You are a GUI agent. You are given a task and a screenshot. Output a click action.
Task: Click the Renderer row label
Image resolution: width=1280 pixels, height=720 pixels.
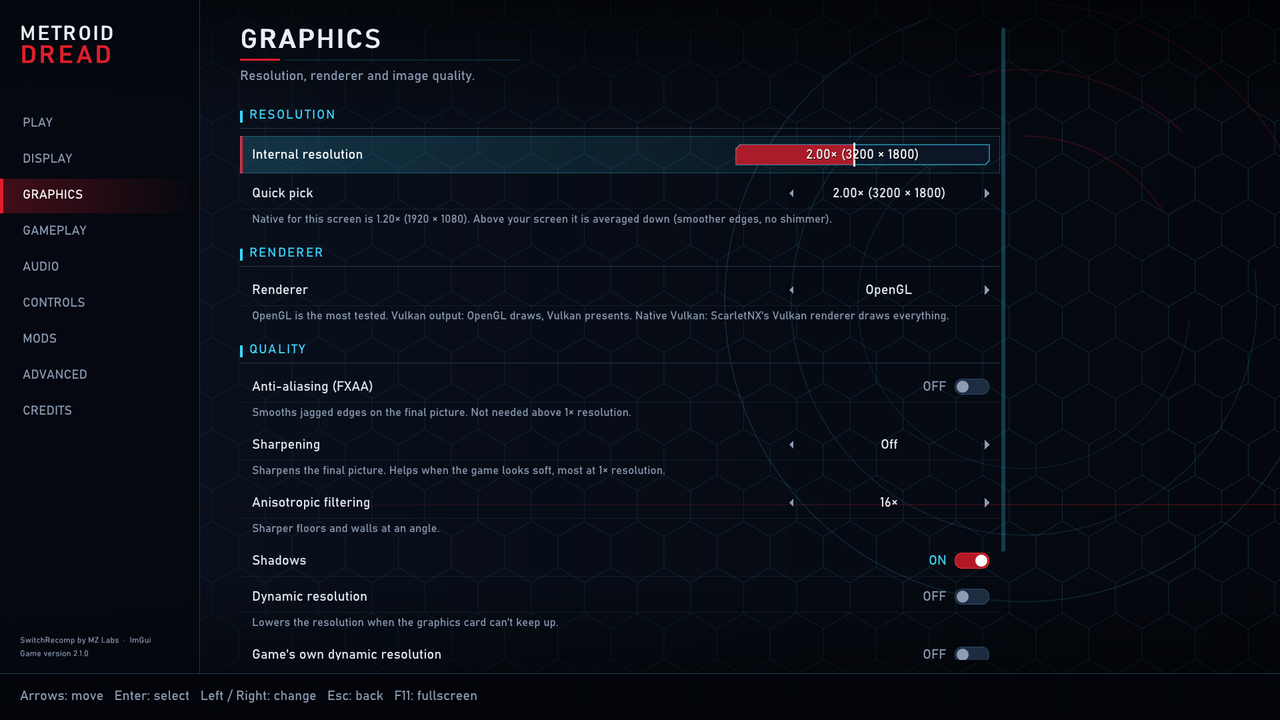click(x=280, y=290)
